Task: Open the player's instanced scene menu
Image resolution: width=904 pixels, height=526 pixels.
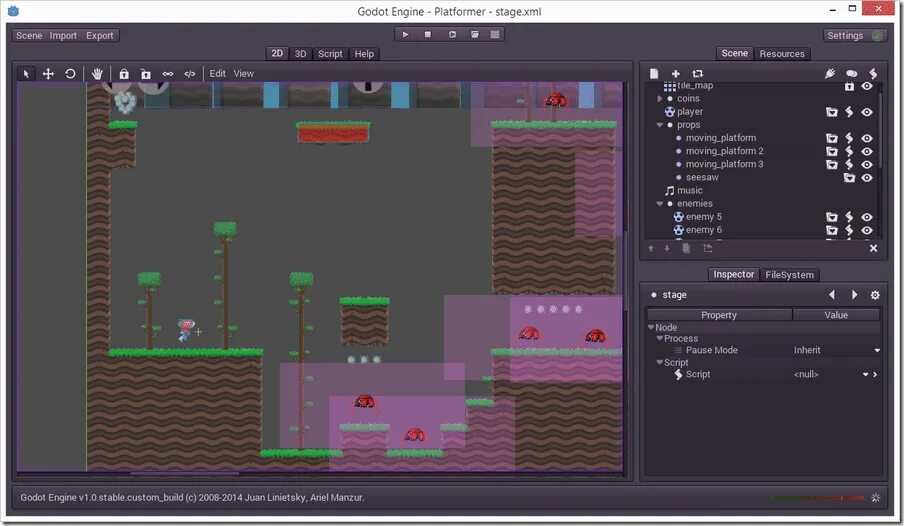Action: pos(832,112)
